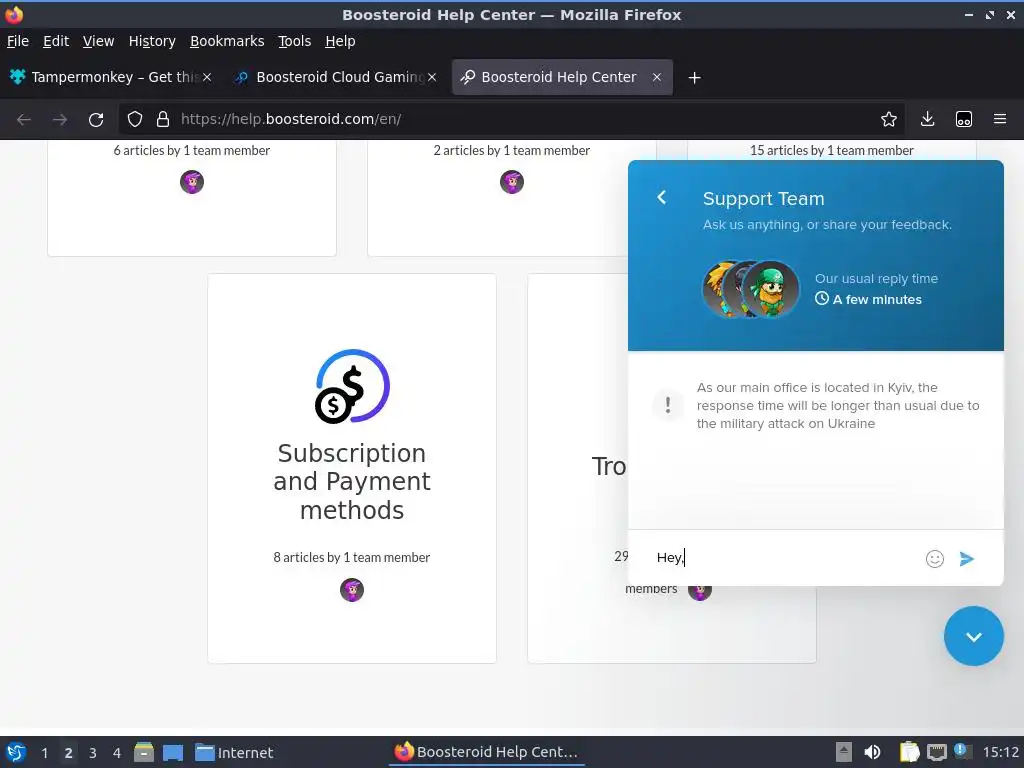Screen dimensions: 1024x768
Task: Click the chat message input field
Action: point(784,558)
